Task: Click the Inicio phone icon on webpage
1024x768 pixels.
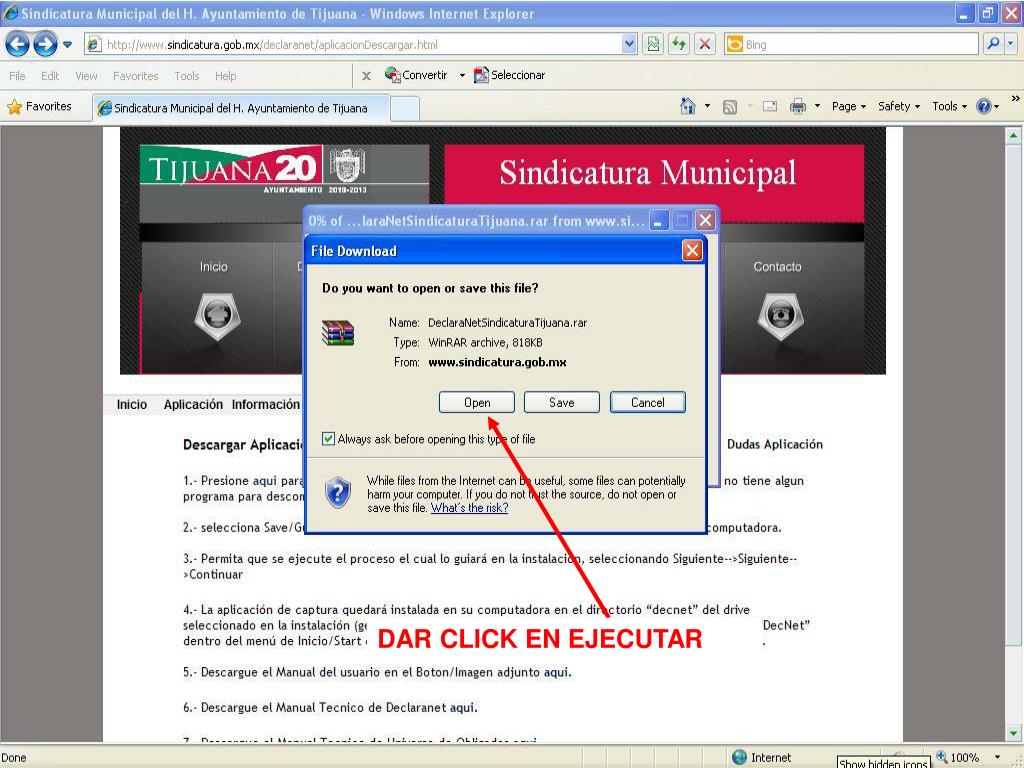Action: pos(217,317)
